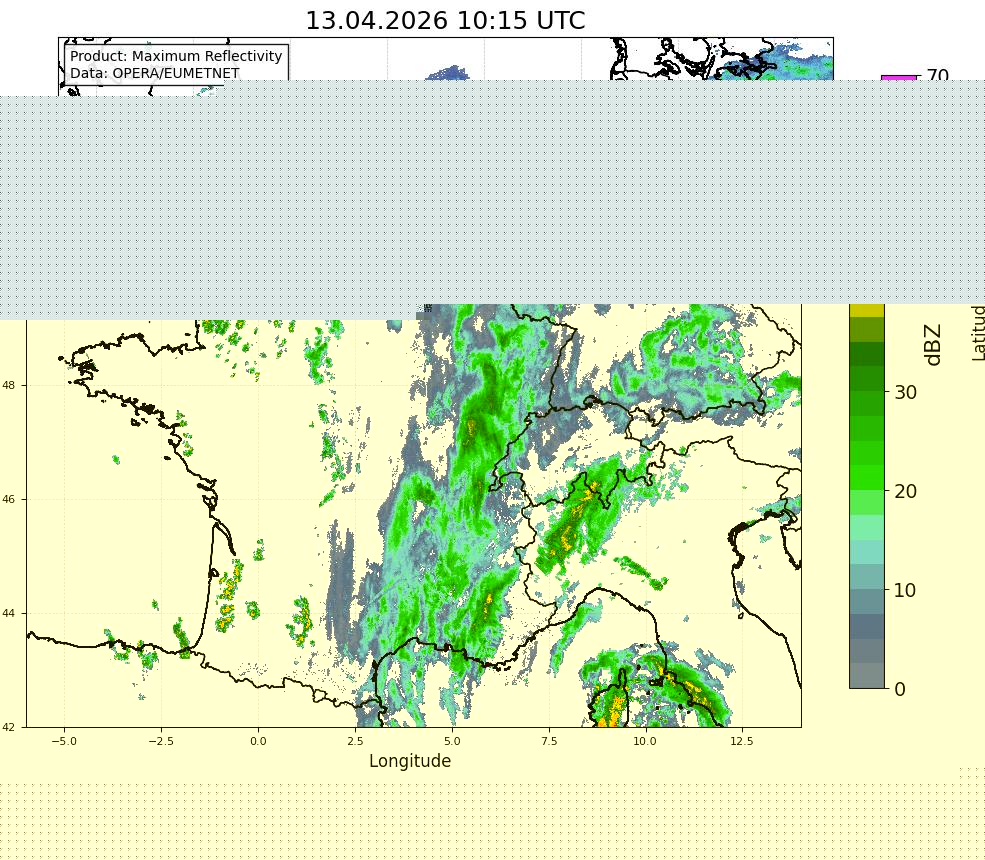This screenshot has width=985, height=860.
Task: Click the longitude tick label "5.0"
Action: (452, 741)
